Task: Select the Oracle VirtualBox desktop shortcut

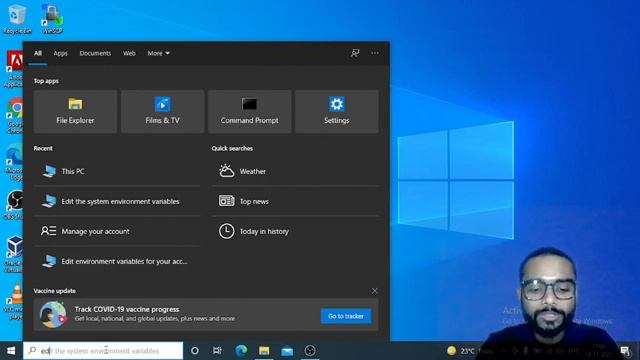Action: 14,254
